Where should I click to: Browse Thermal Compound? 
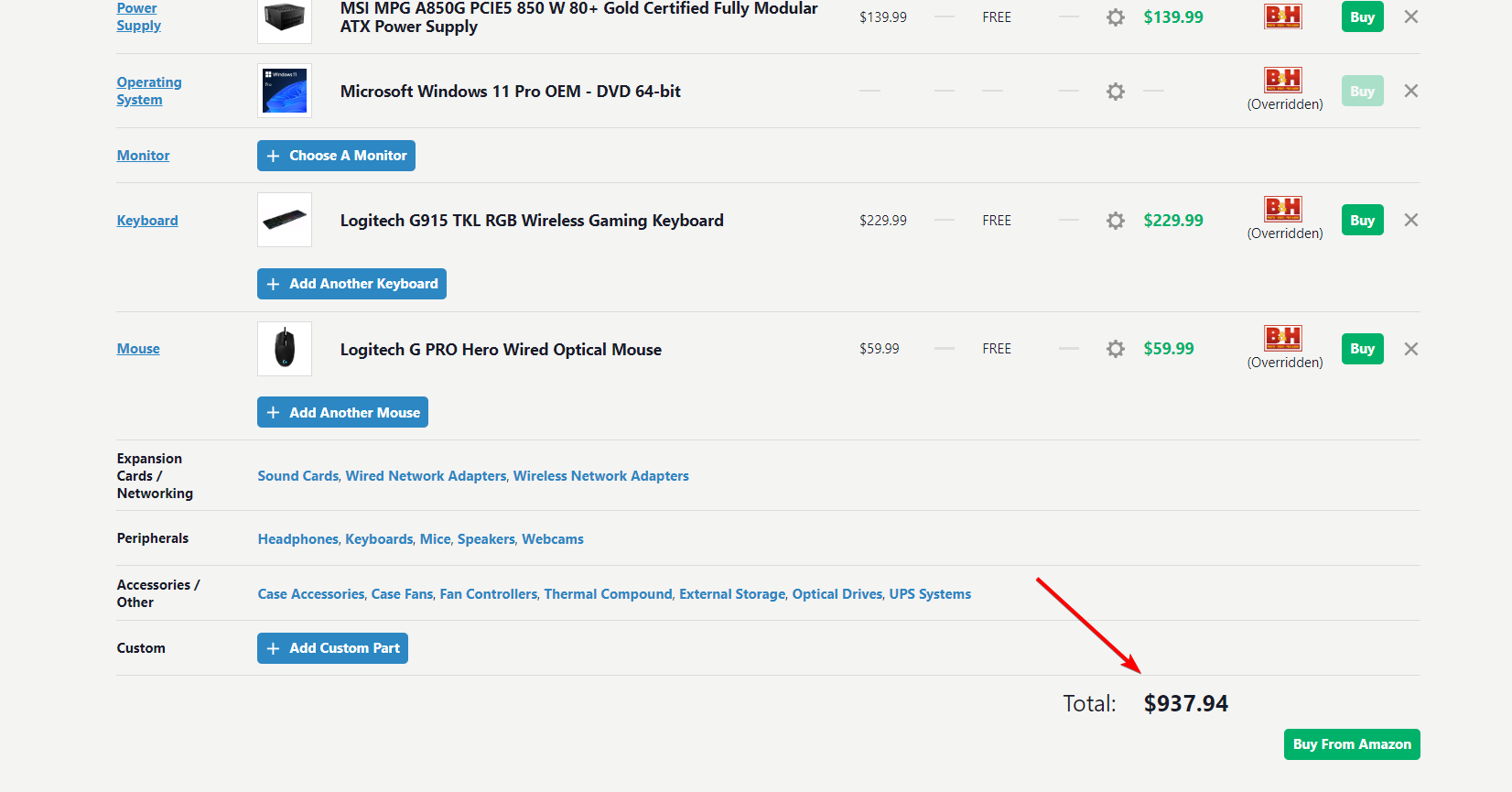[x=608, y=594]
